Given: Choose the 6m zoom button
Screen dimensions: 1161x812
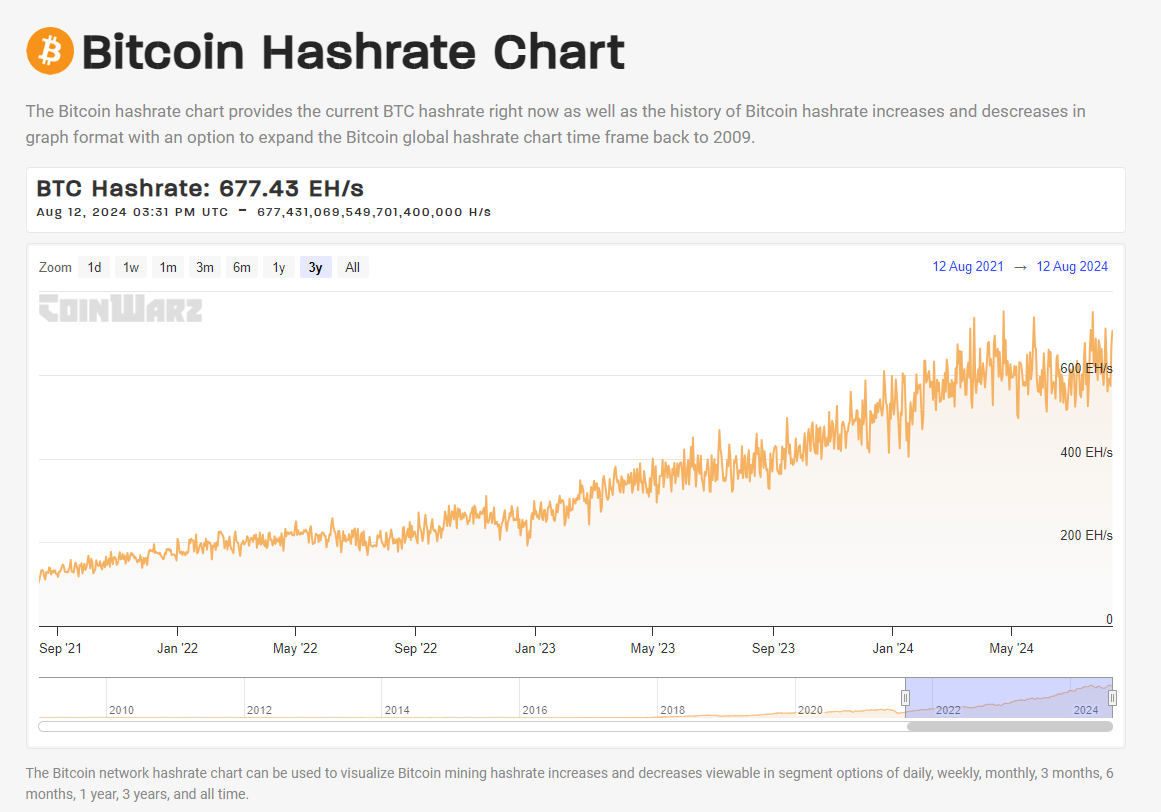Looking at the screenshot, I should [x=242, y=267].
